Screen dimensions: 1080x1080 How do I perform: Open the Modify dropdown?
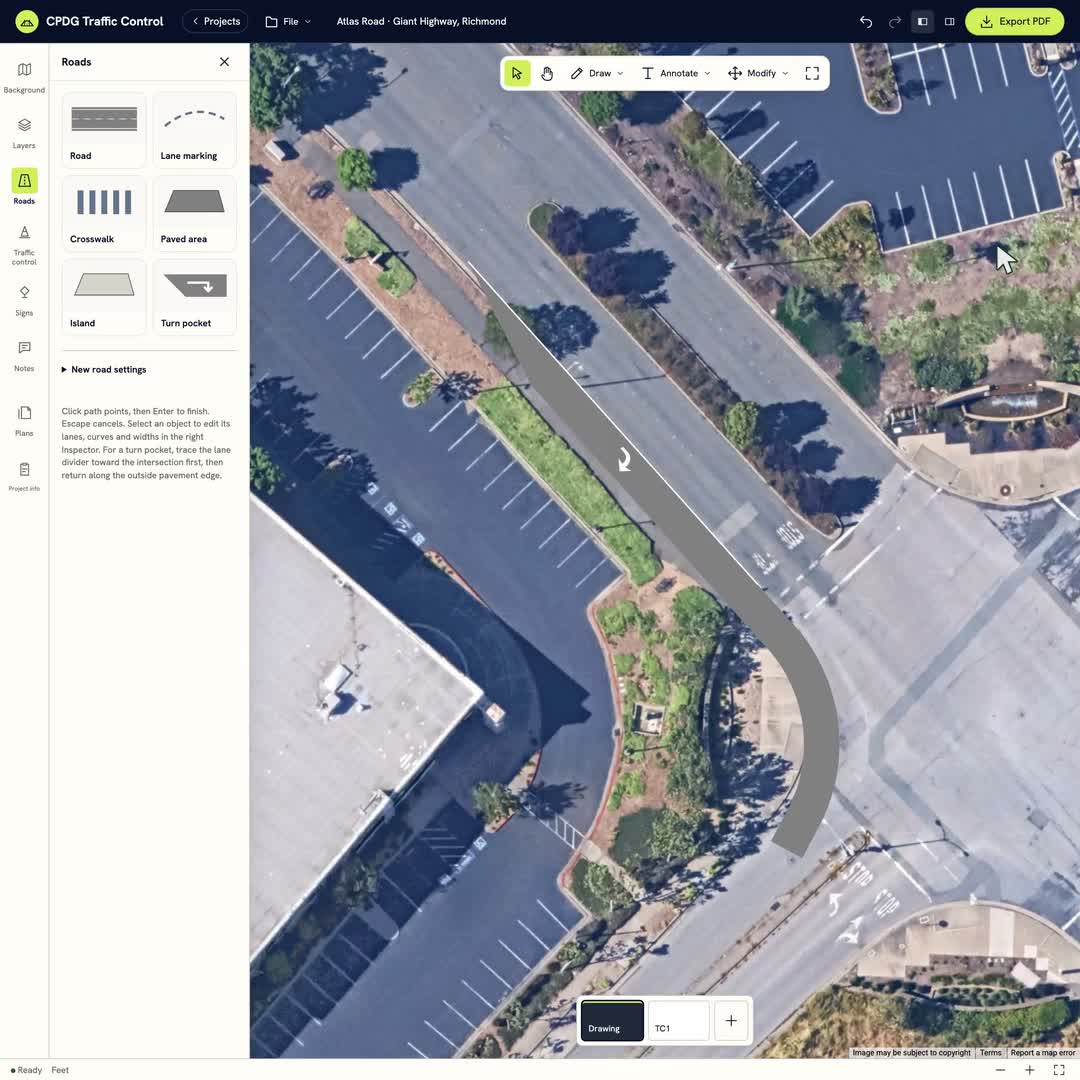pyautogui.click(x=758, y=73)
